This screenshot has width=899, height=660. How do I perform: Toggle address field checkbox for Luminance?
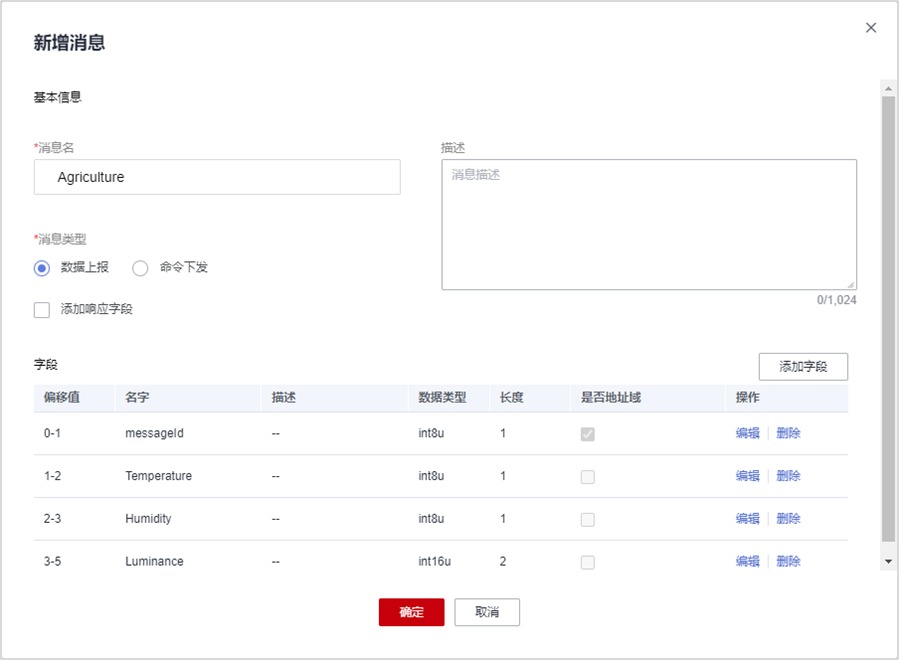pos(588,562)
